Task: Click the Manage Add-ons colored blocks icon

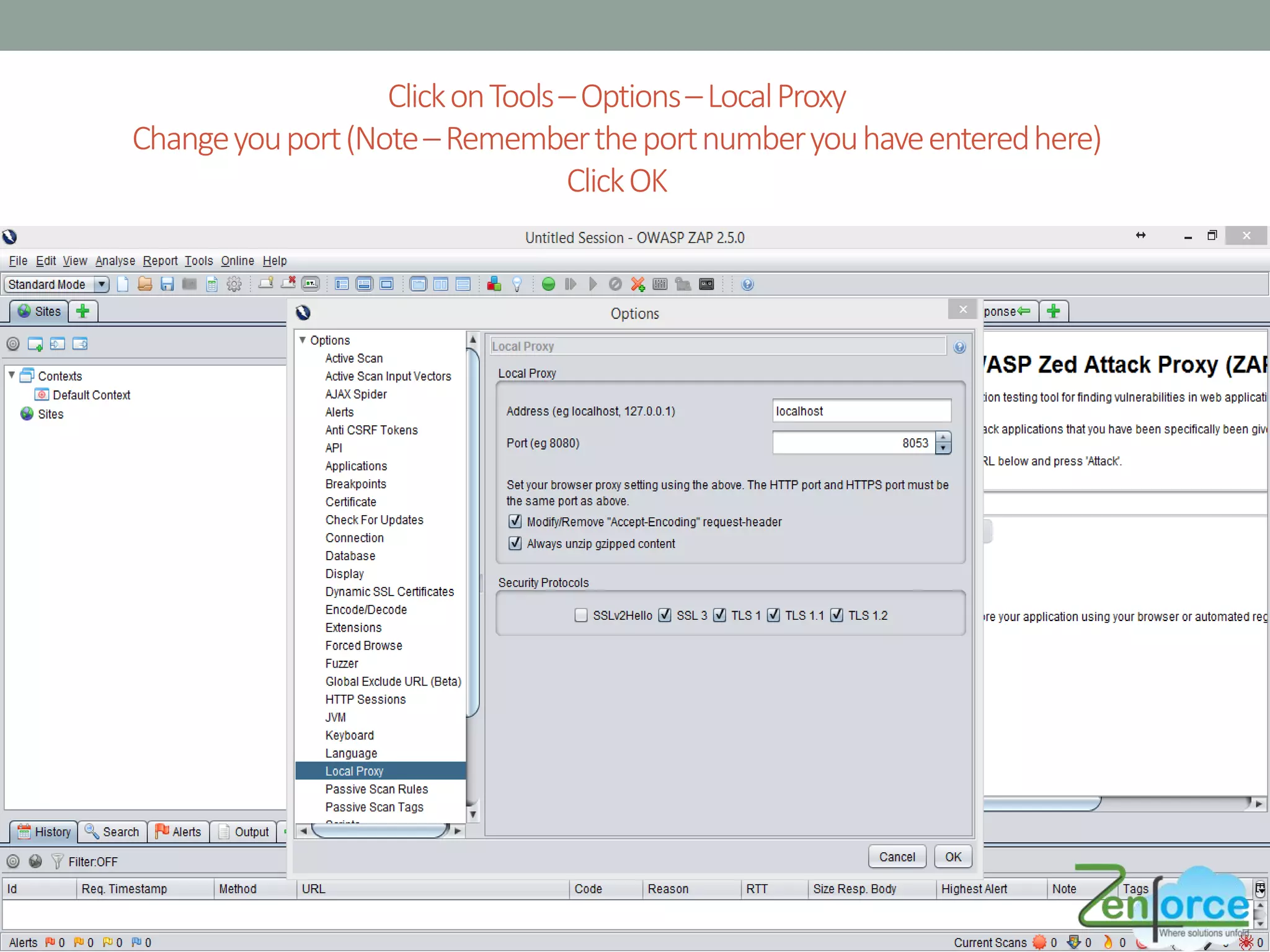Action: click(494, 284)
